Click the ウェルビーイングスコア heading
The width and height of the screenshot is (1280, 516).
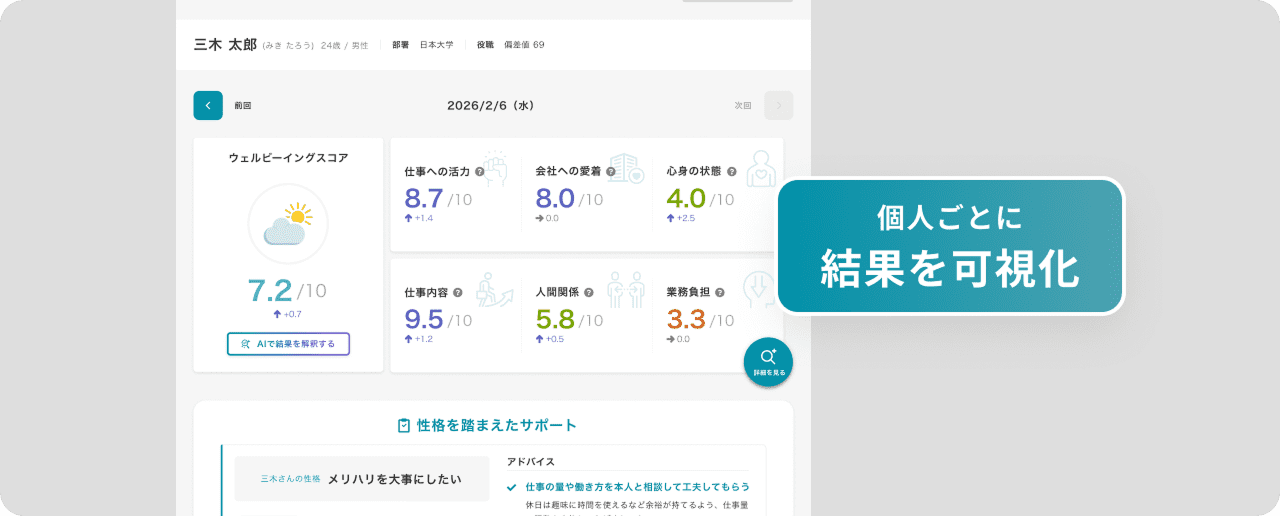pyautogui.click(x=288, y=158)
